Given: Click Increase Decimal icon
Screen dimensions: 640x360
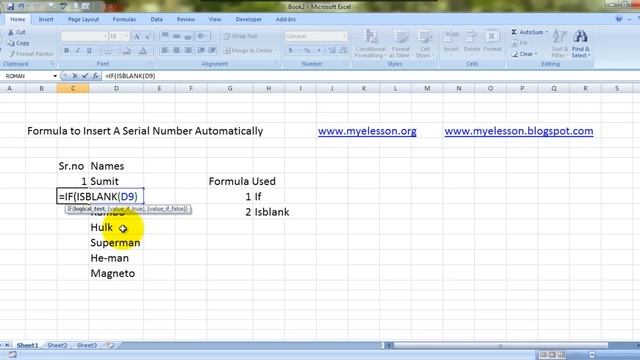Looking at the screenshot, I should tap(332, 51).
